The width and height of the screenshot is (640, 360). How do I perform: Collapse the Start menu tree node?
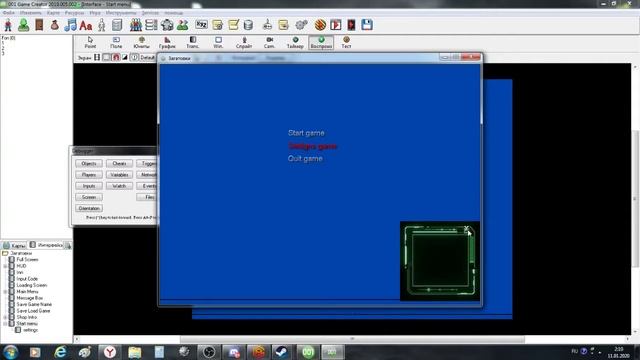[6, 324]
